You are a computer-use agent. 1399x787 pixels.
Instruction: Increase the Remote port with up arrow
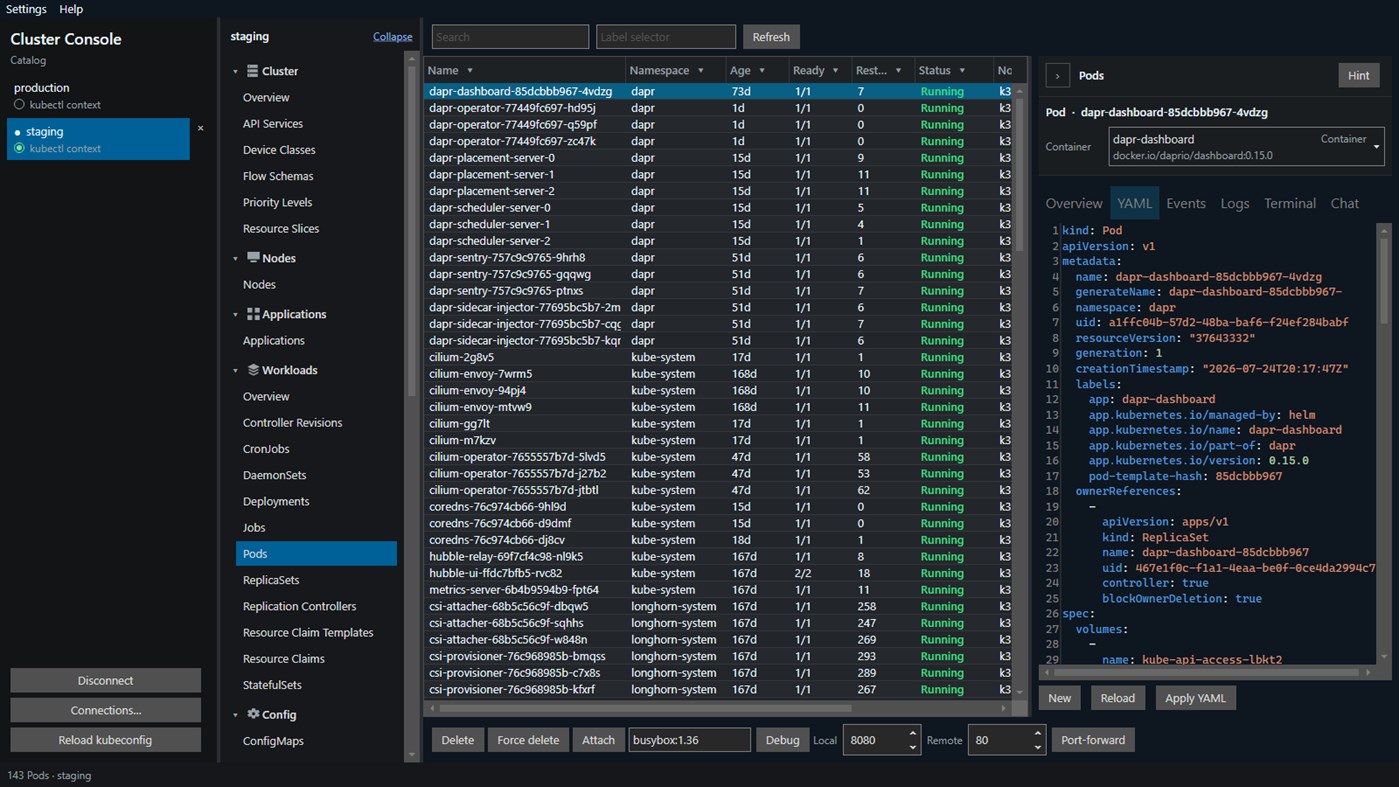1038,734
